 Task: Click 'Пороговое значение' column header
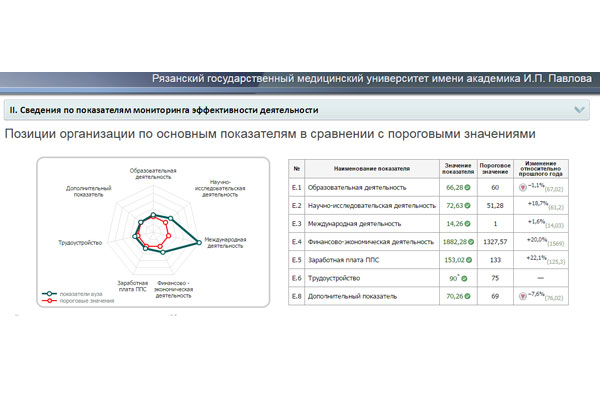click(x=496, y=168)
